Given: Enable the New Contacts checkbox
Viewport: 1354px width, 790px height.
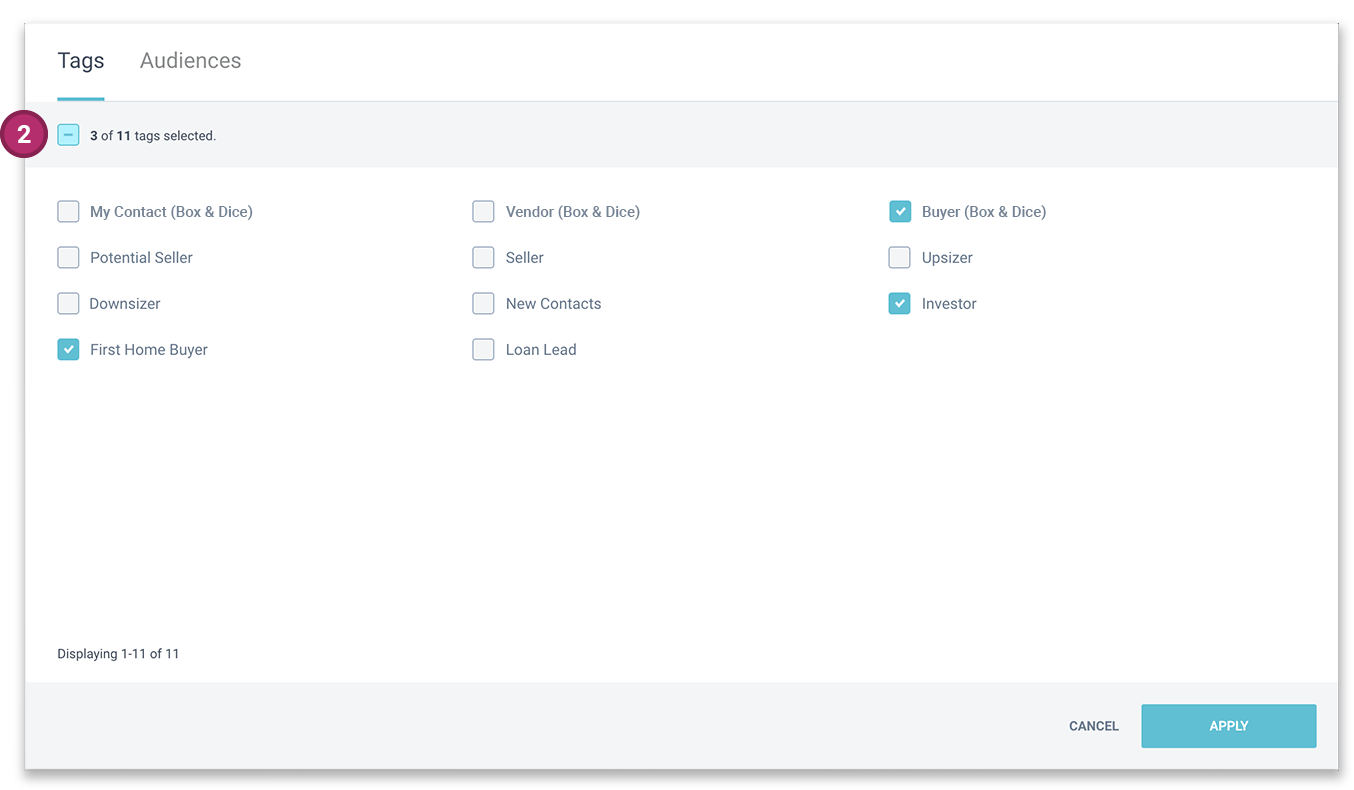Looking at the screenshot, I should [x=483, y=303].
